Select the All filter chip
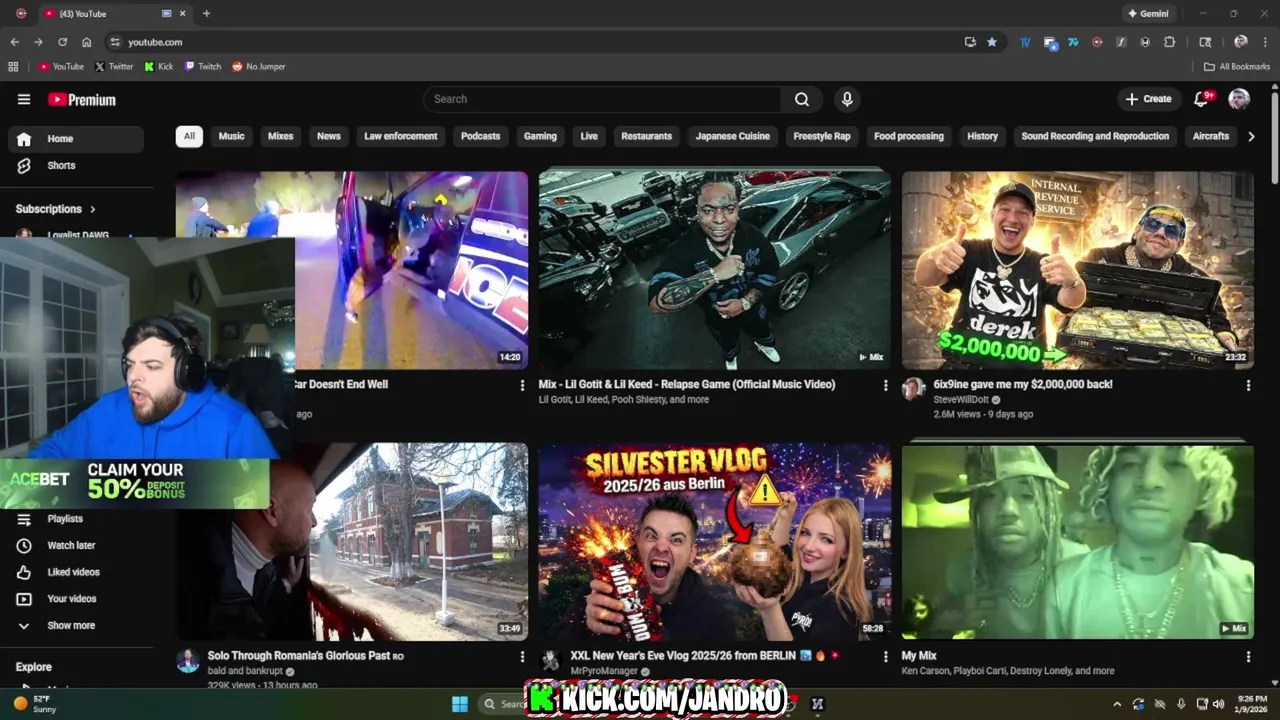The height and width of the screenshot is (720, 1280). (x=189, y=136)
